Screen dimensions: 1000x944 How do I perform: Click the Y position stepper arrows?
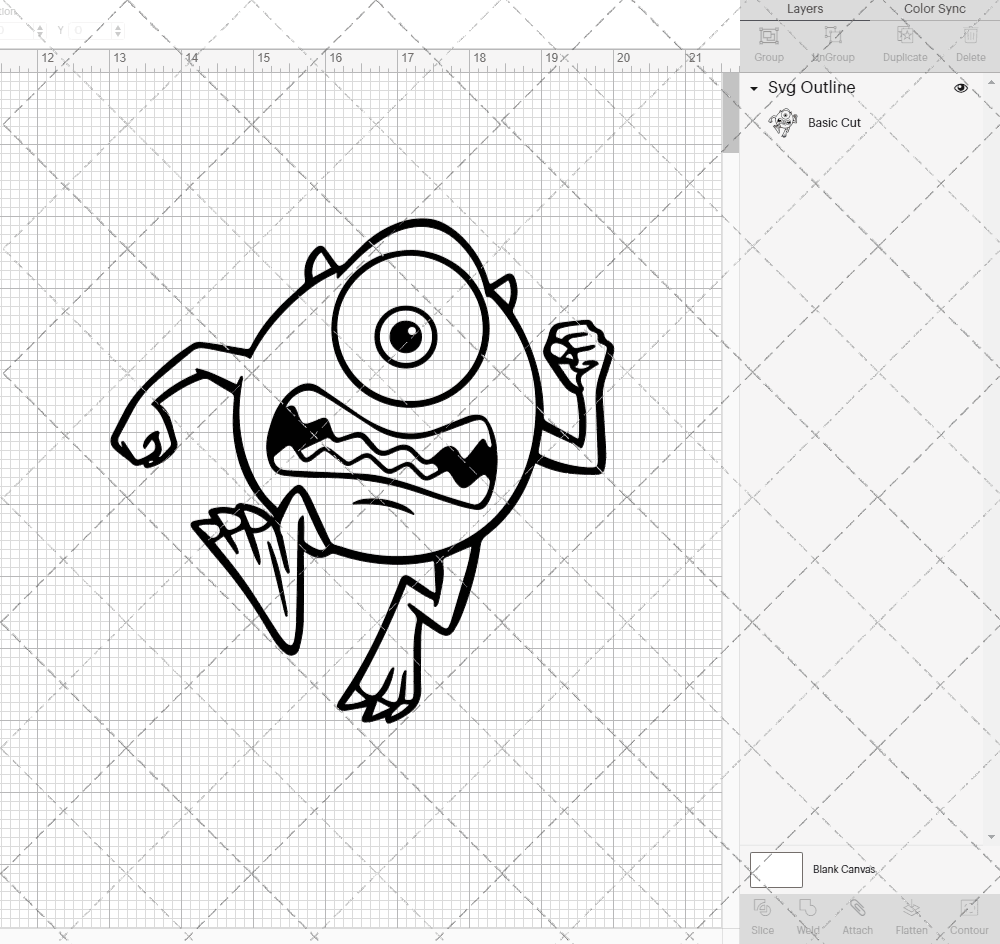[x=118, y=30]
